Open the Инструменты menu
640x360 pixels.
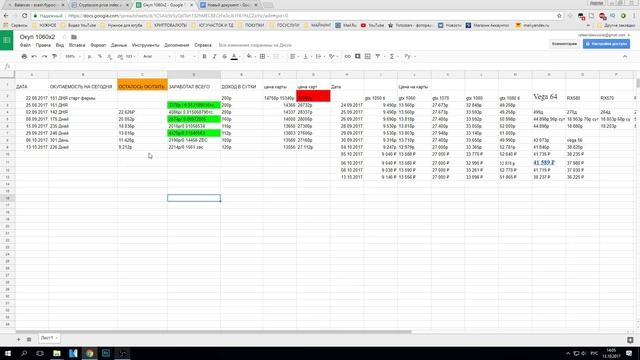coord(145,45)
